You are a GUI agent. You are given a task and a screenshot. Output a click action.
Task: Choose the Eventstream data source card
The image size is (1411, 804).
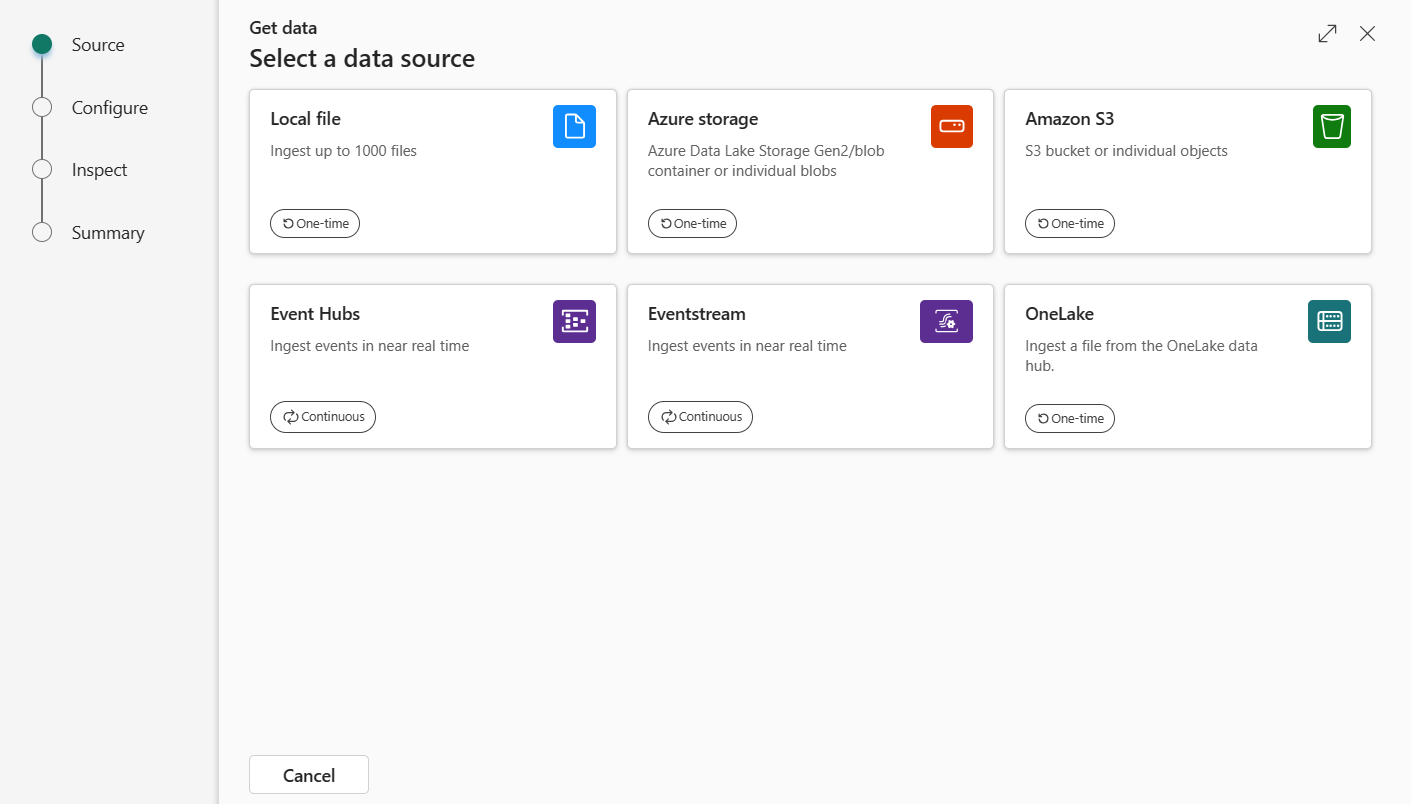click(x=810, y=367)
